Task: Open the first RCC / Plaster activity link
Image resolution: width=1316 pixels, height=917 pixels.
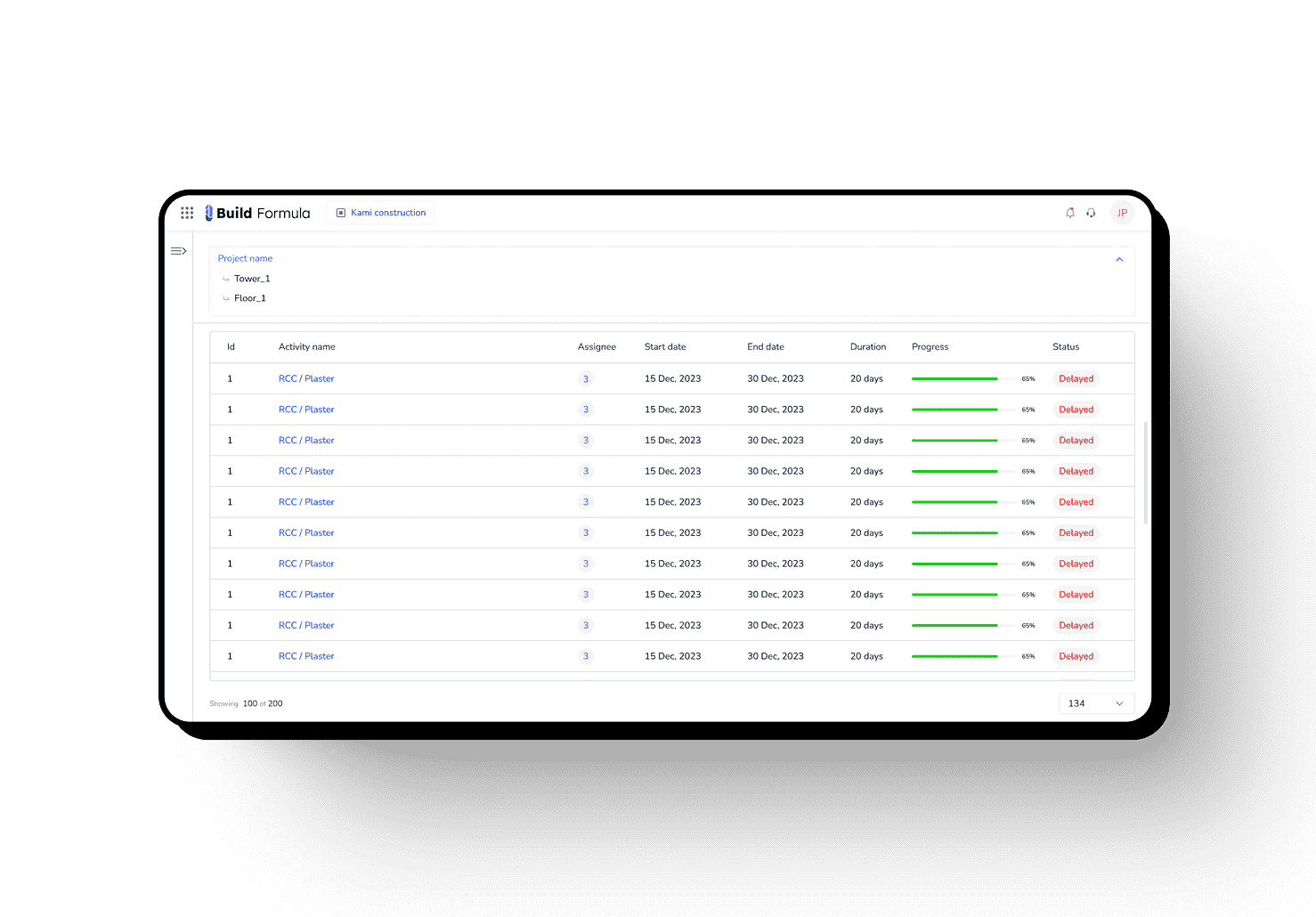Action: click(x=306, y=379)
